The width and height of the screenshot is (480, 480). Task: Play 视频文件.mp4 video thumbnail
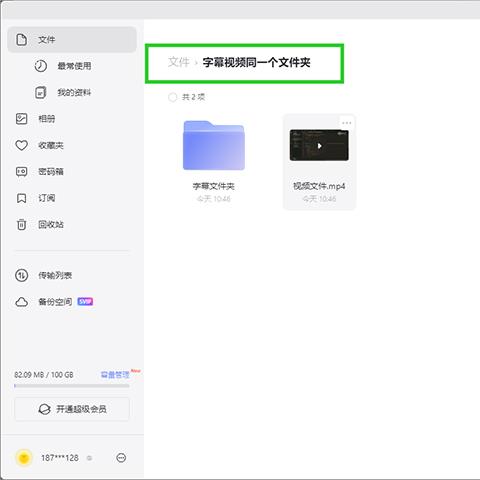319,146
